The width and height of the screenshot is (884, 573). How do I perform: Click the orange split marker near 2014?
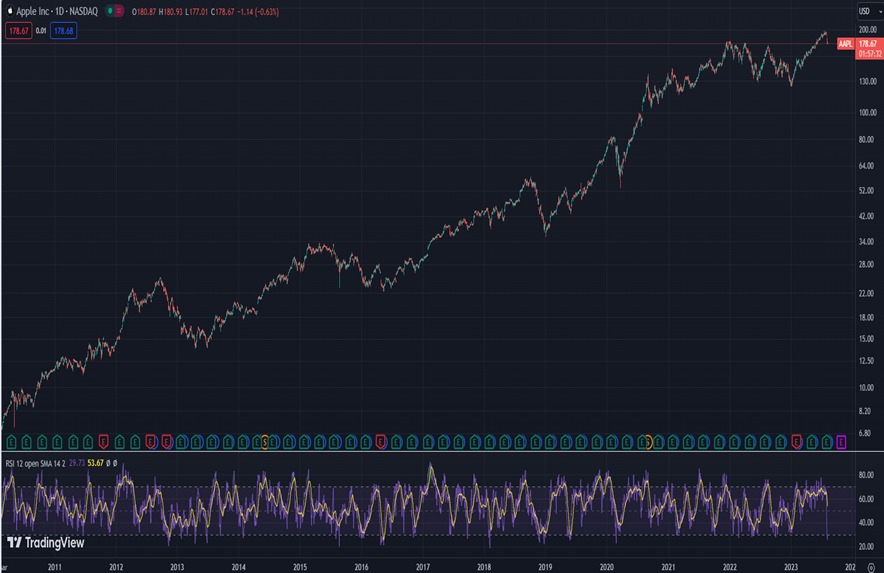[264, 442]
